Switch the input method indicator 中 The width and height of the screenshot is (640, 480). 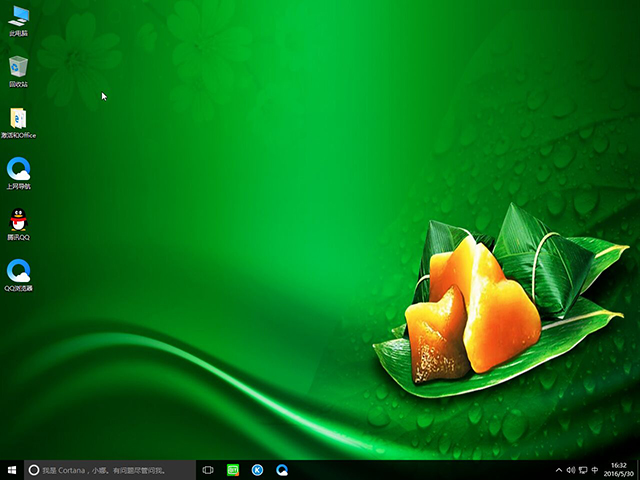coord(595,469)
